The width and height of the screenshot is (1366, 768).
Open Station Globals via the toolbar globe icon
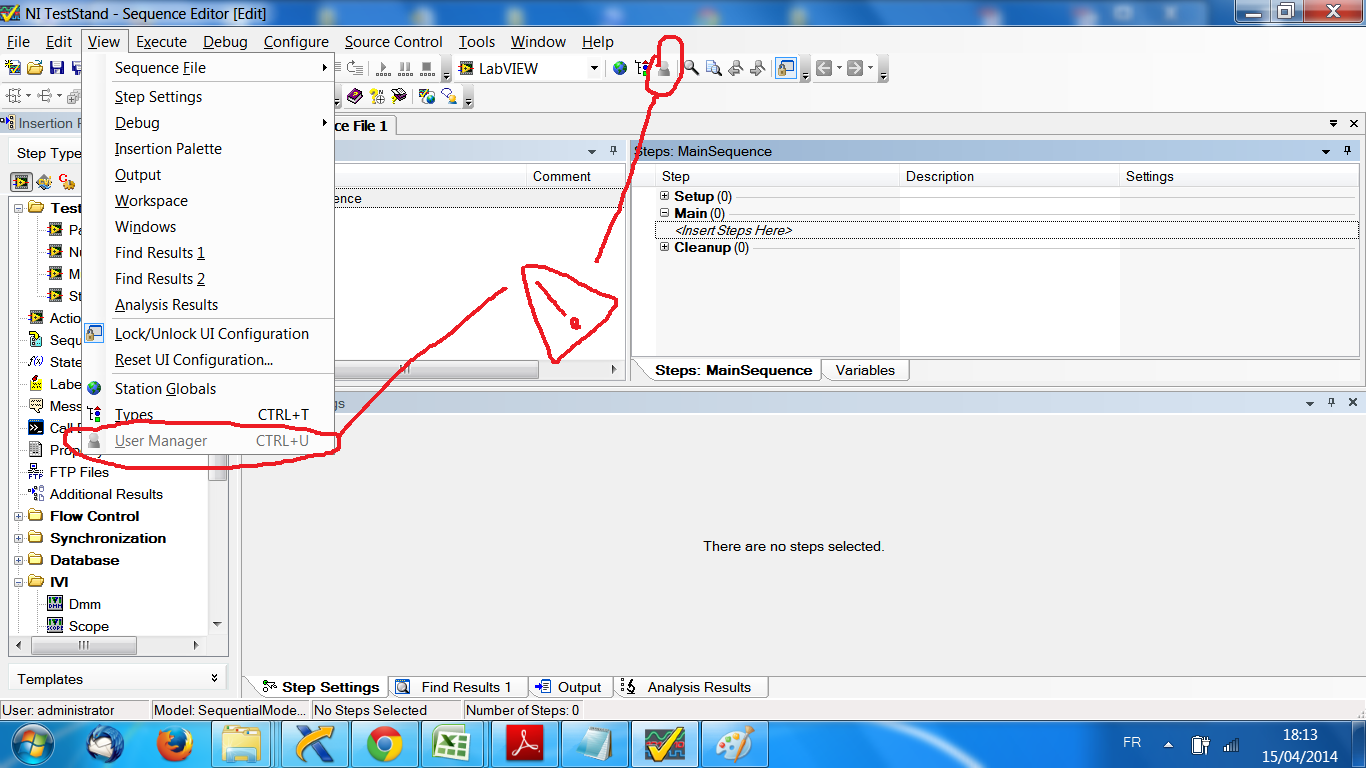[x=620, y=68]
